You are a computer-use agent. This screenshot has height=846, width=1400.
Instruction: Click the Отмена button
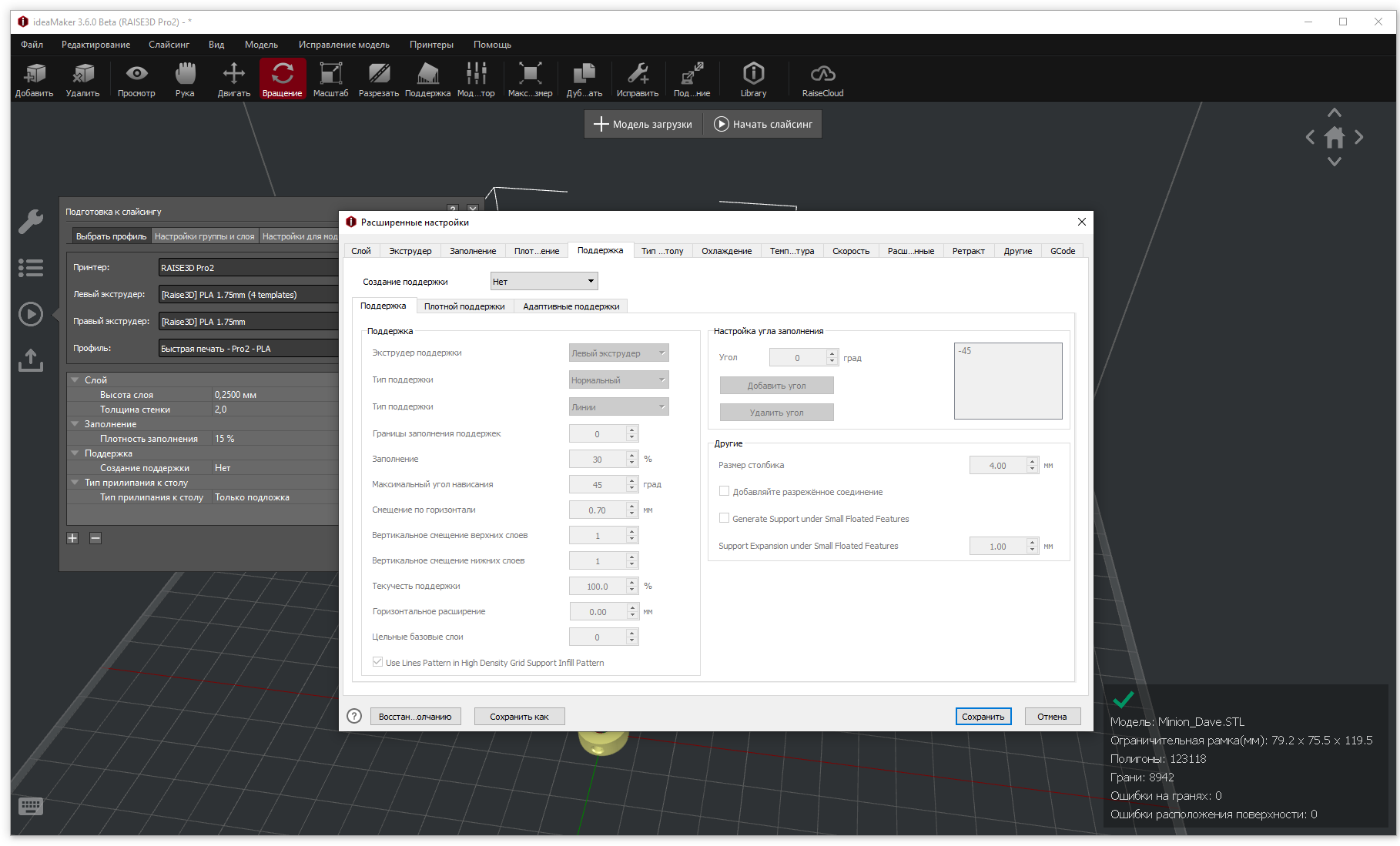tap(1052, 716)
